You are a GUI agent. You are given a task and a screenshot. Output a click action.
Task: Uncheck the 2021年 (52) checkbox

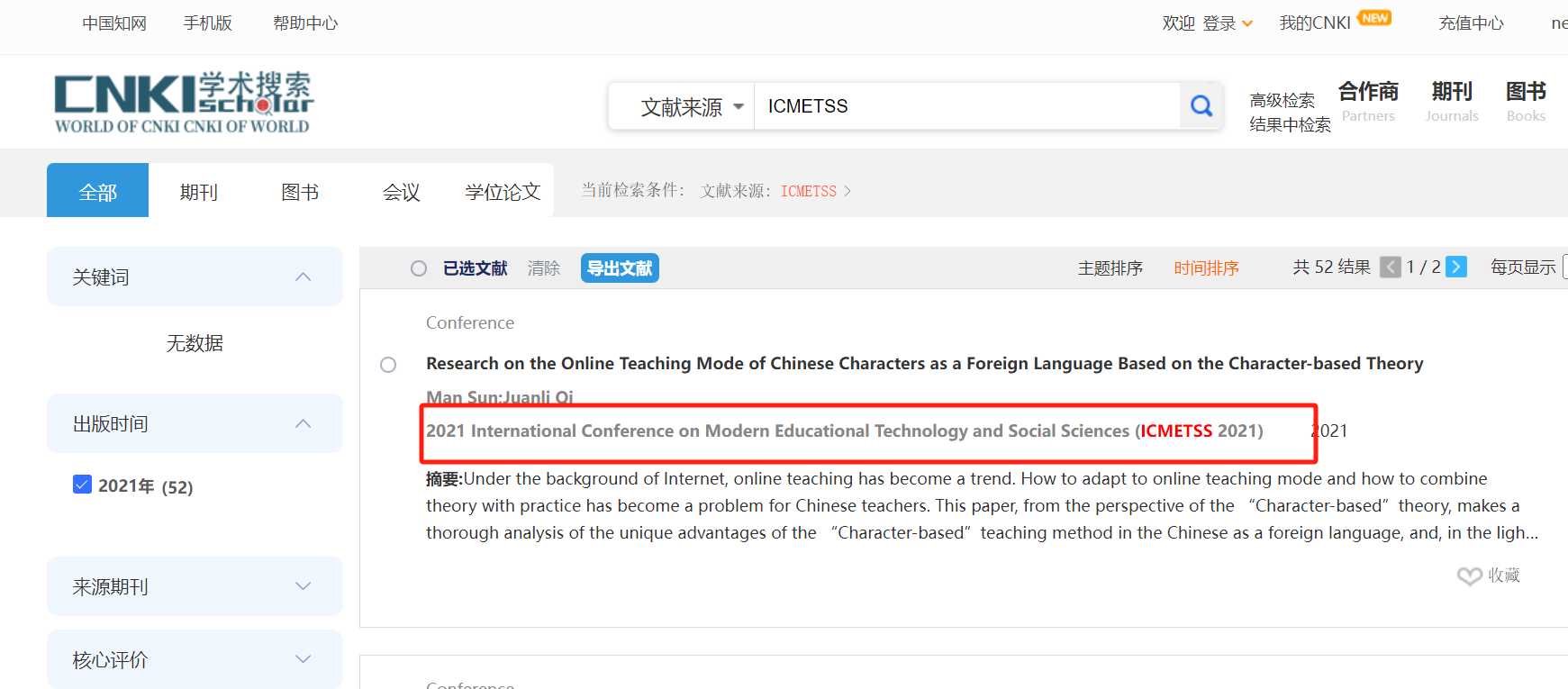pyautogui.click(x=82, y=485)
